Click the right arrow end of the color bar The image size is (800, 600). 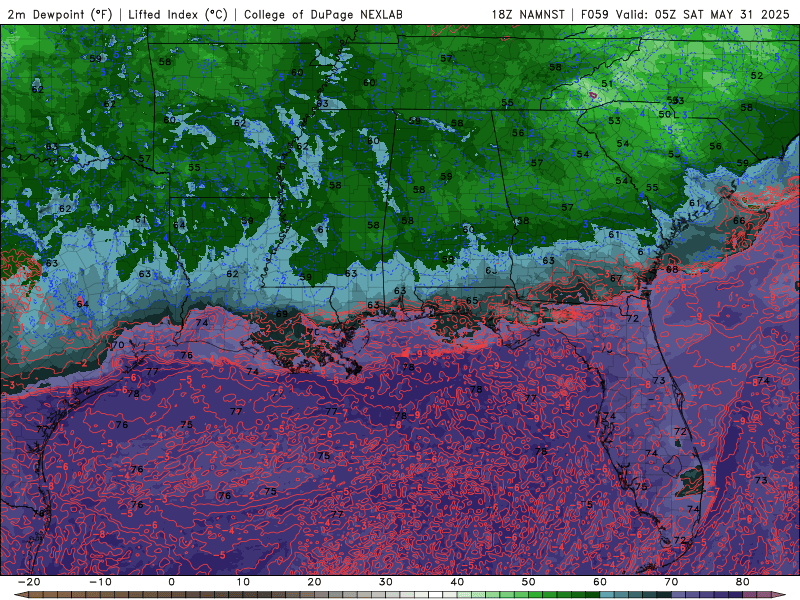point(781,595)
